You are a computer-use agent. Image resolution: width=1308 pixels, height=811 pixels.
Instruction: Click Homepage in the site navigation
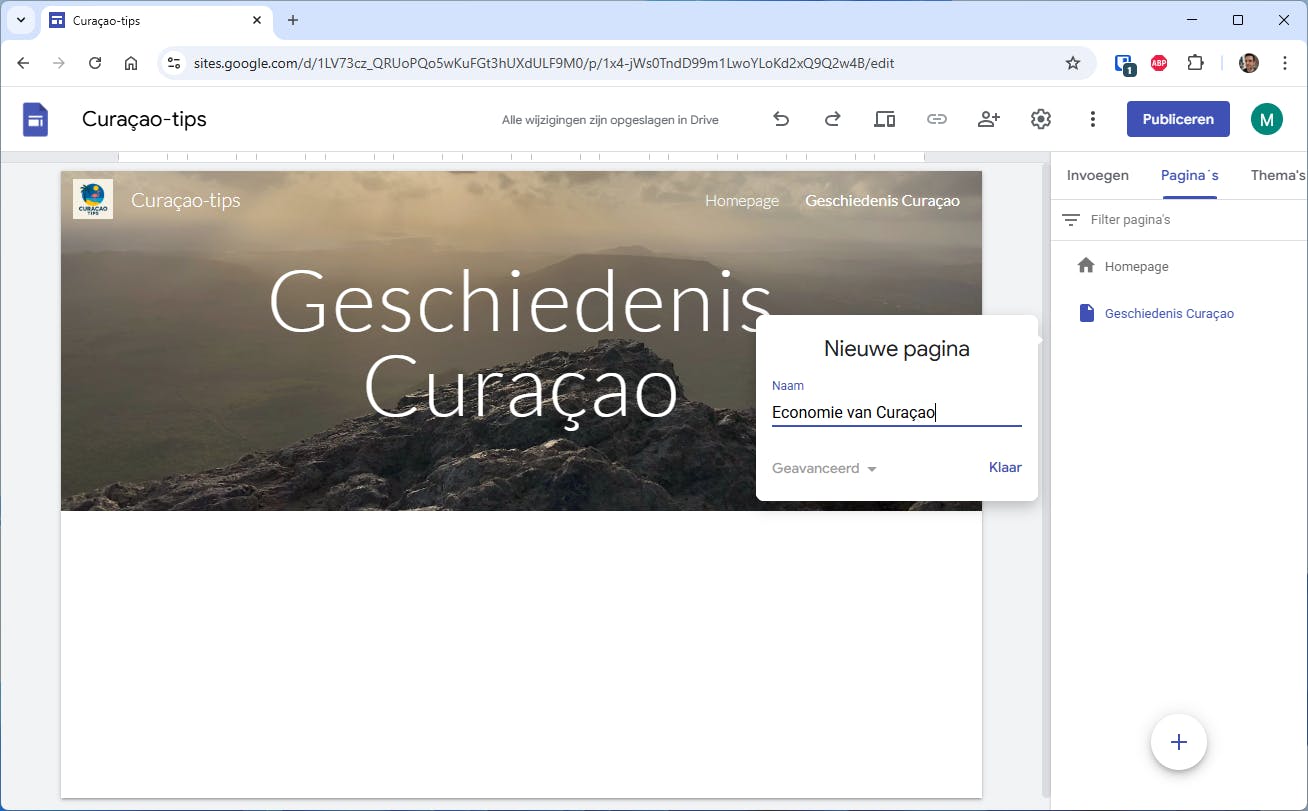coord(742,200)
